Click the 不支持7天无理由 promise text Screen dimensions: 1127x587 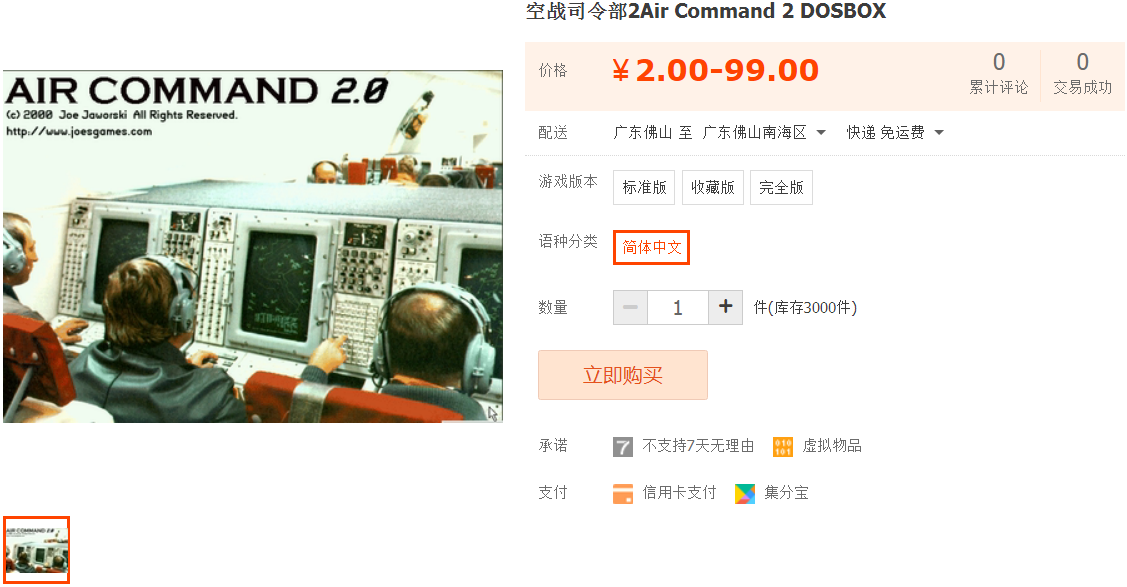coord(698,446)
